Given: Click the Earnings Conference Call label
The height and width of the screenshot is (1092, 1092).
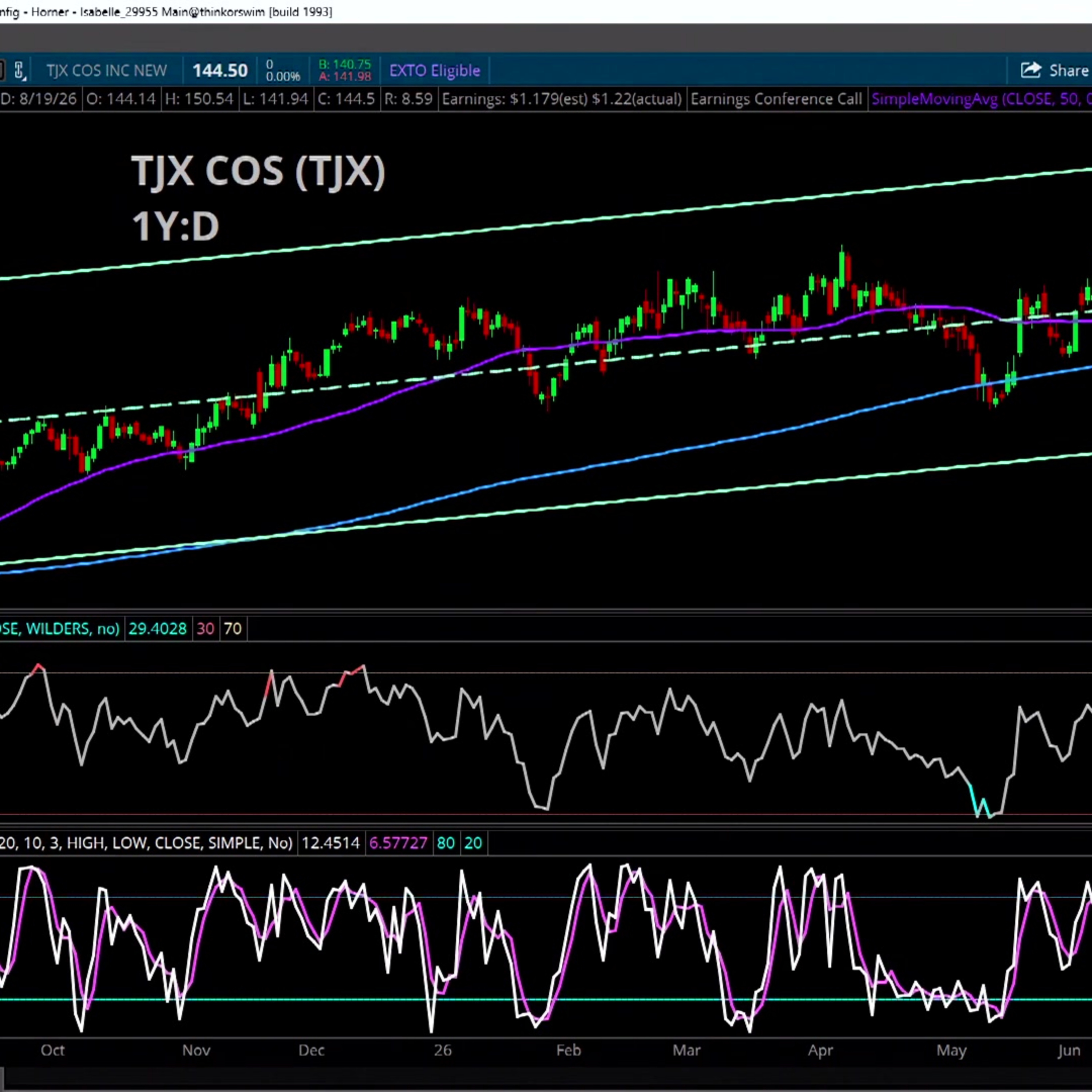Looking at the screenshot, I should [x=776, y=99].
